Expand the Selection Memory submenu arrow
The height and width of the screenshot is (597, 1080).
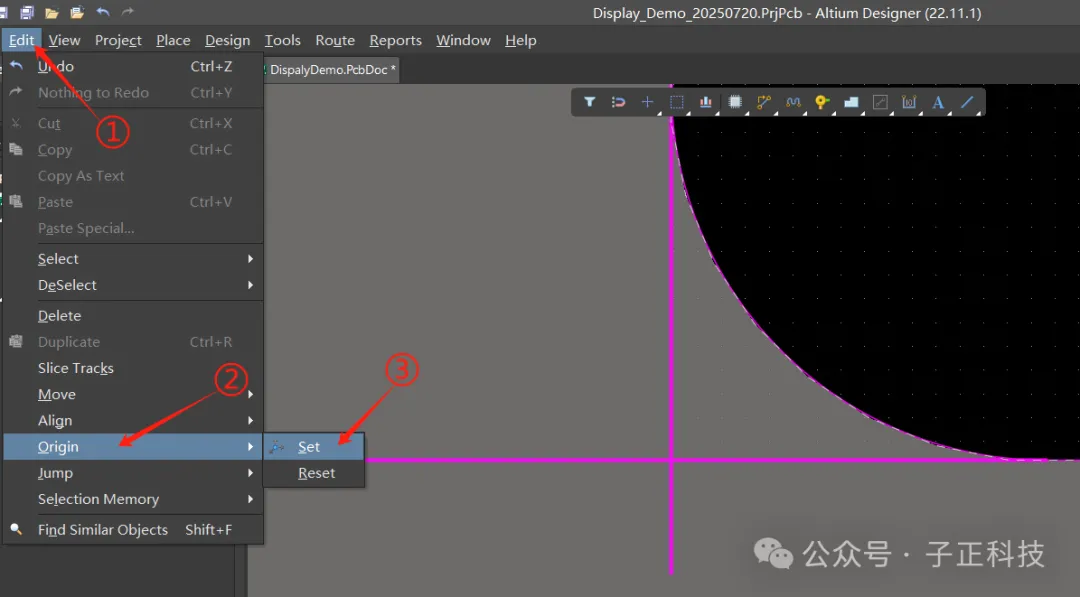pos(251,499)
